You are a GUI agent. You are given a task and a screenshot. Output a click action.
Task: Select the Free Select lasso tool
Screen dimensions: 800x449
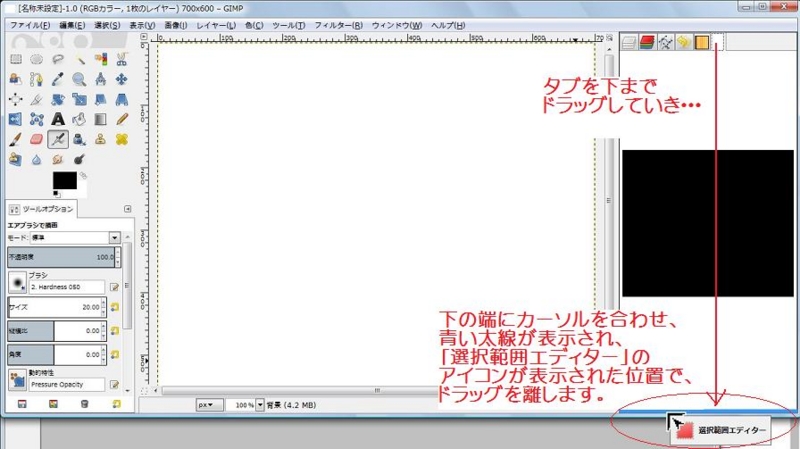58,59
